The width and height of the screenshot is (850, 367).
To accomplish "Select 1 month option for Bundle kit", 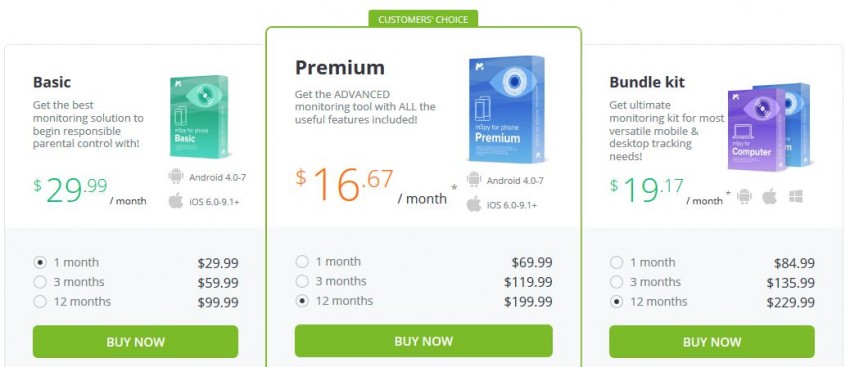I will pos(616,263).
